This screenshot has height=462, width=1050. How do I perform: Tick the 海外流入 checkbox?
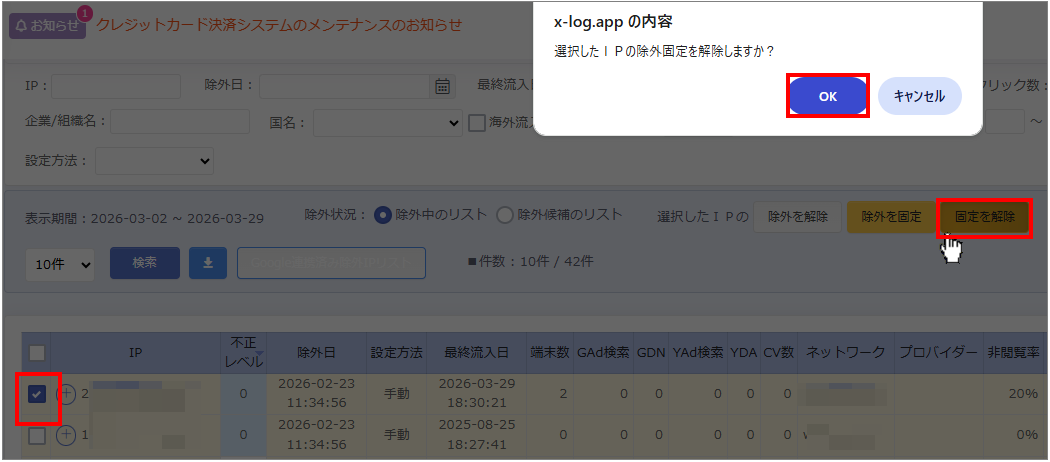click(x=476, y=123)
